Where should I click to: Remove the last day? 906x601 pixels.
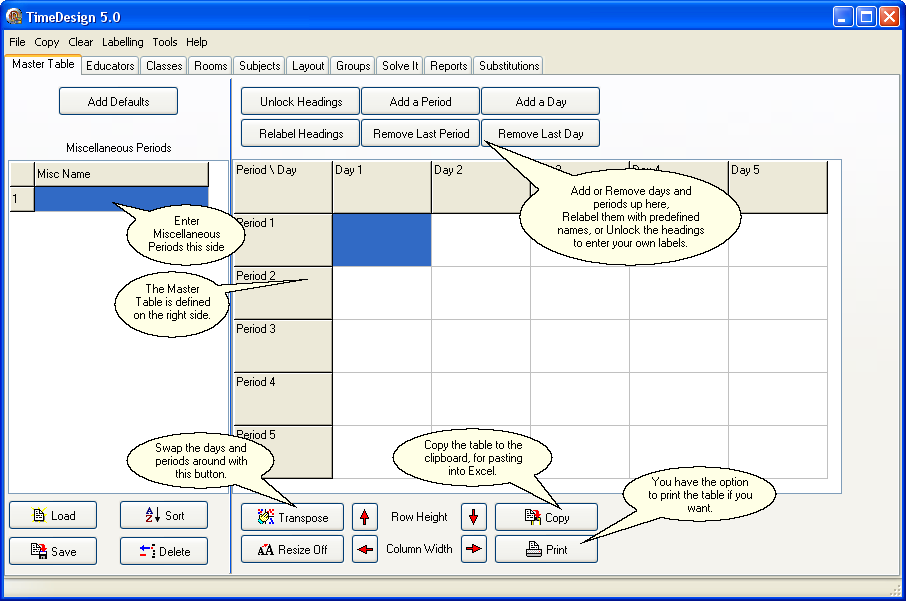tap(541, 133)
